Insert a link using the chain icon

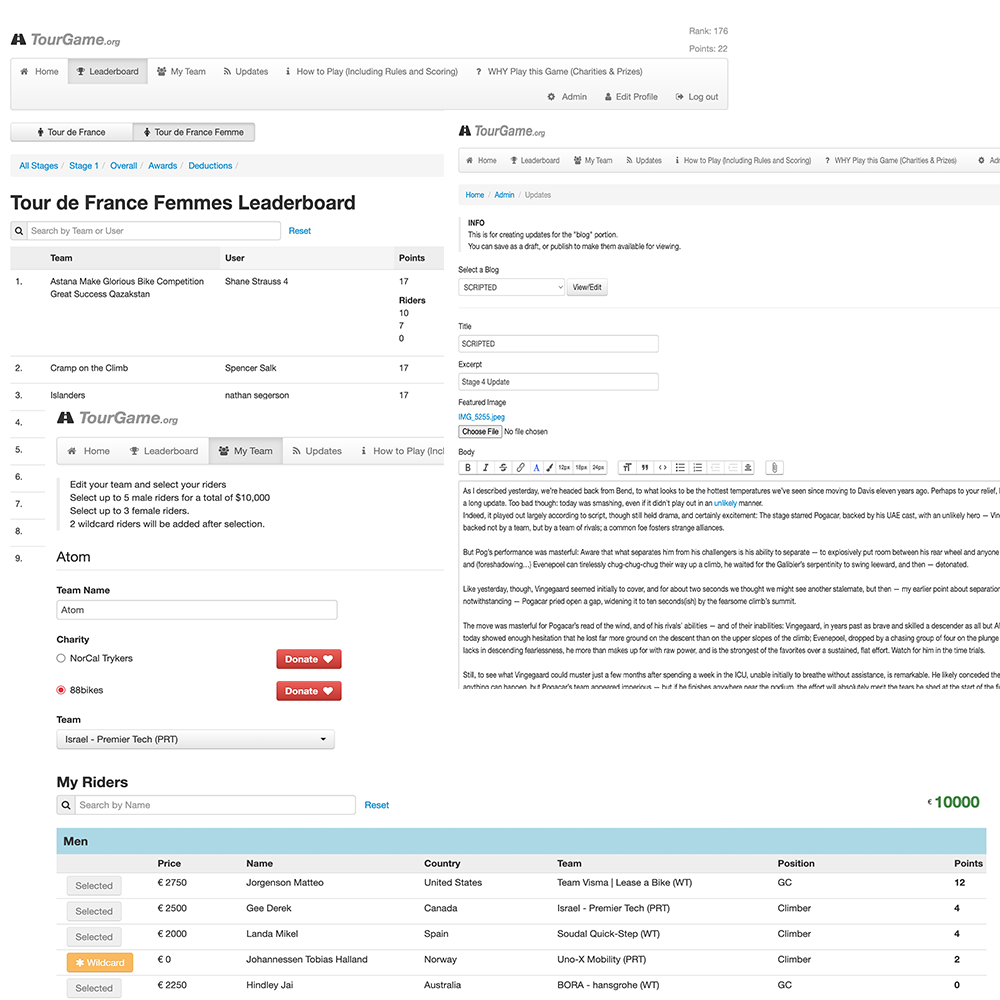[520, 467]
